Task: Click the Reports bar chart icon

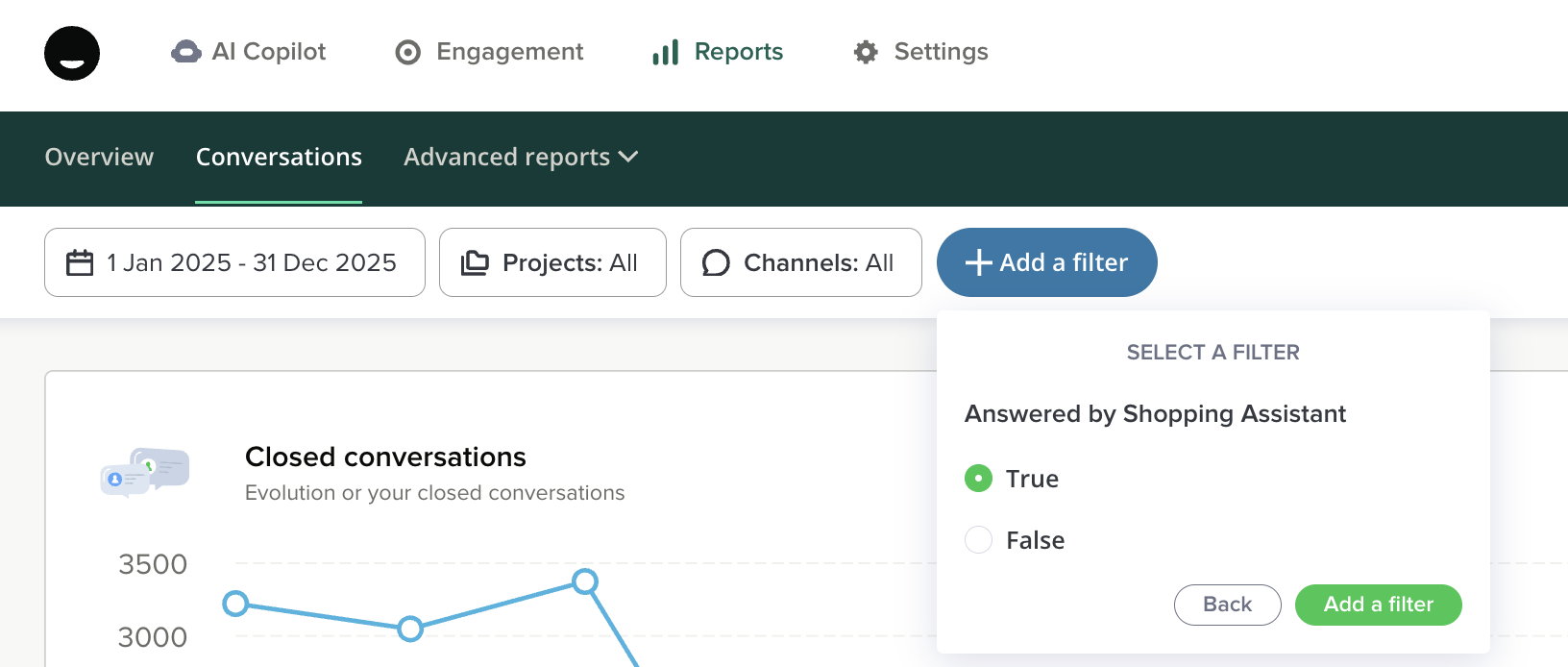Action: 666,52
